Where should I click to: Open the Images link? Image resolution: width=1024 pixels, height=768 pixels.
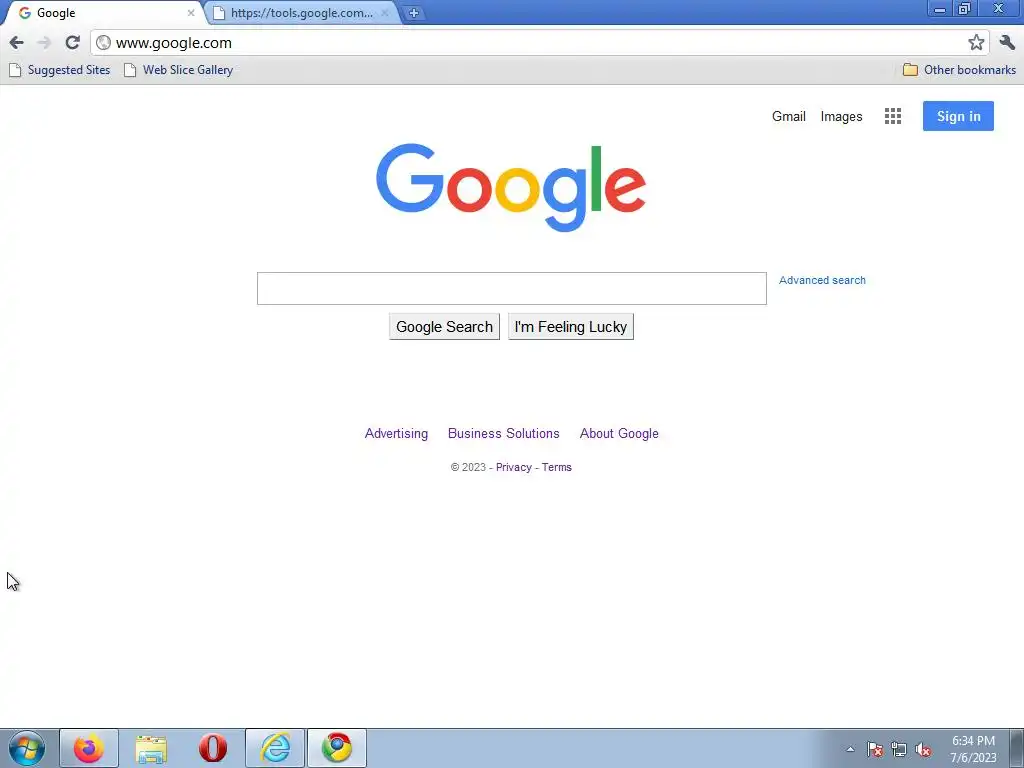pos(841,116)
